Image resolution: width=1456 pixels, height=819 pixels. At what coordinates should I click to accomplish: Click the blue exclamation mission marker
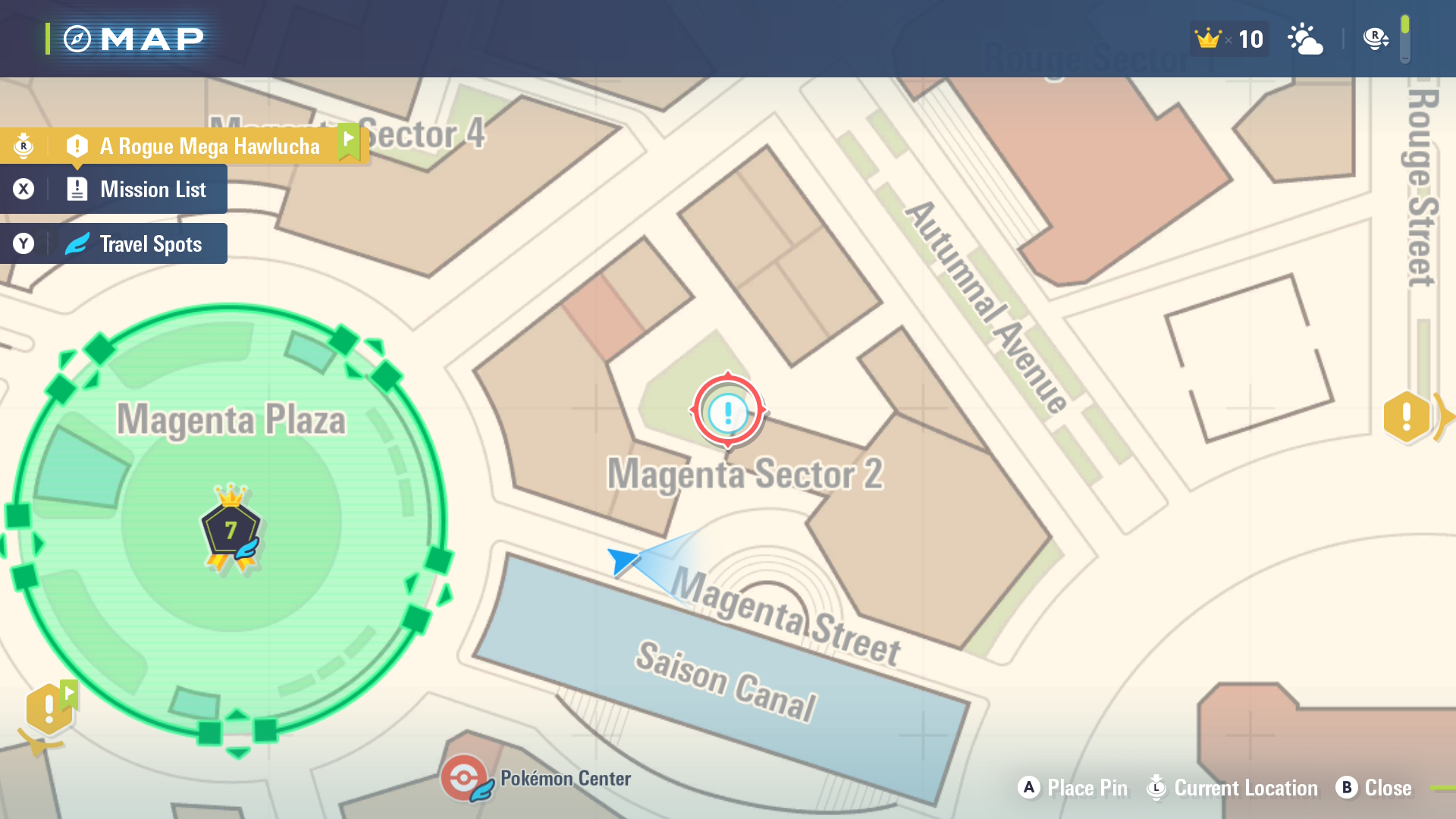[727, 411]
